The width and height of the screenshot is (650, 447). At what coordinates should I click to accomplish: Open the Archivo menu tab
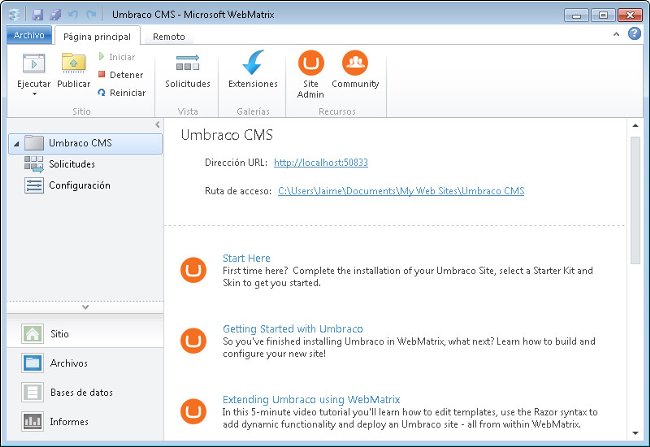[x=29, y=35]
